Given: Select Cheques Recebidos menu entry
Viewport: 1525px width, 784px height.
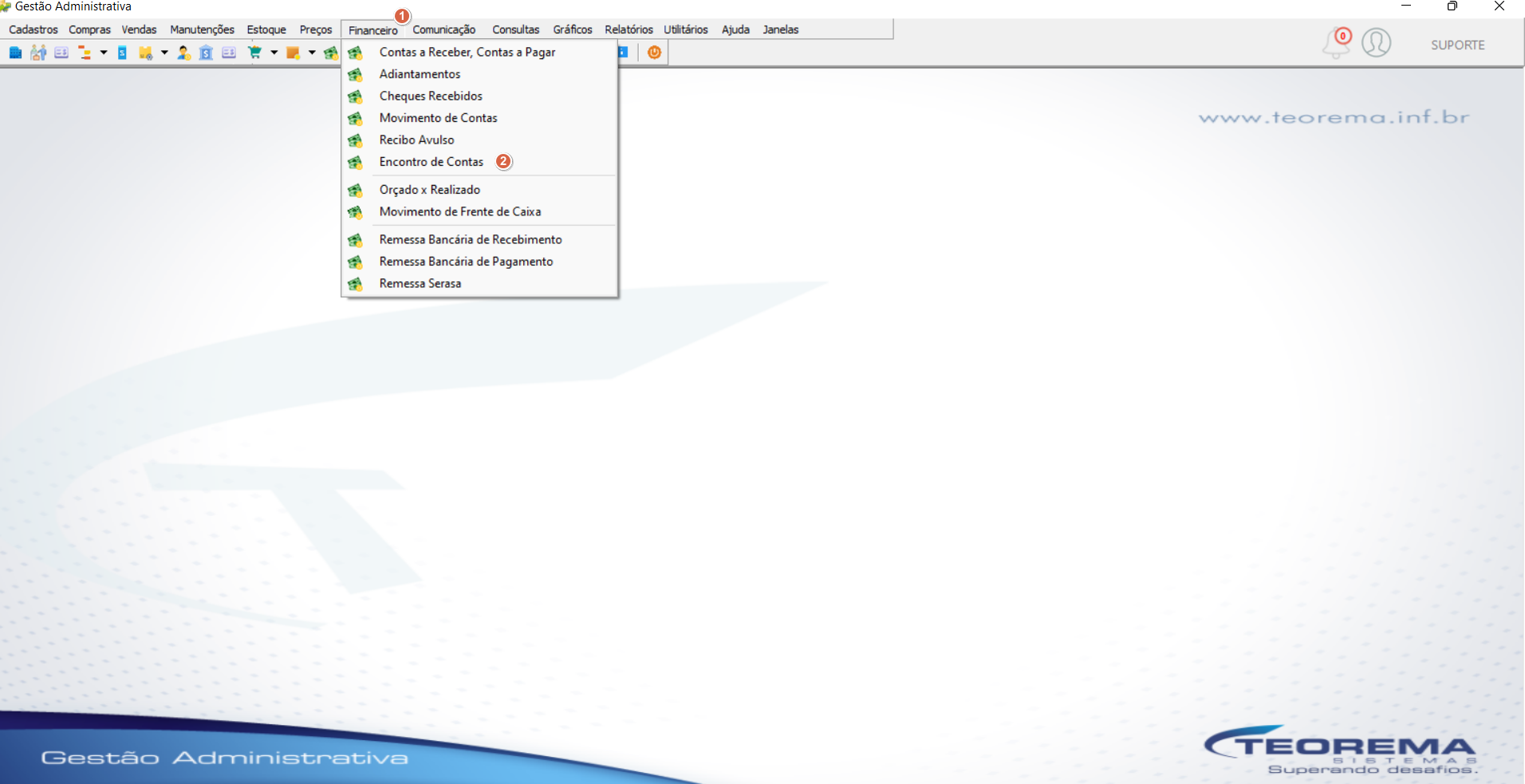Looking at the screenshot, I should click(x=479, y=97).
